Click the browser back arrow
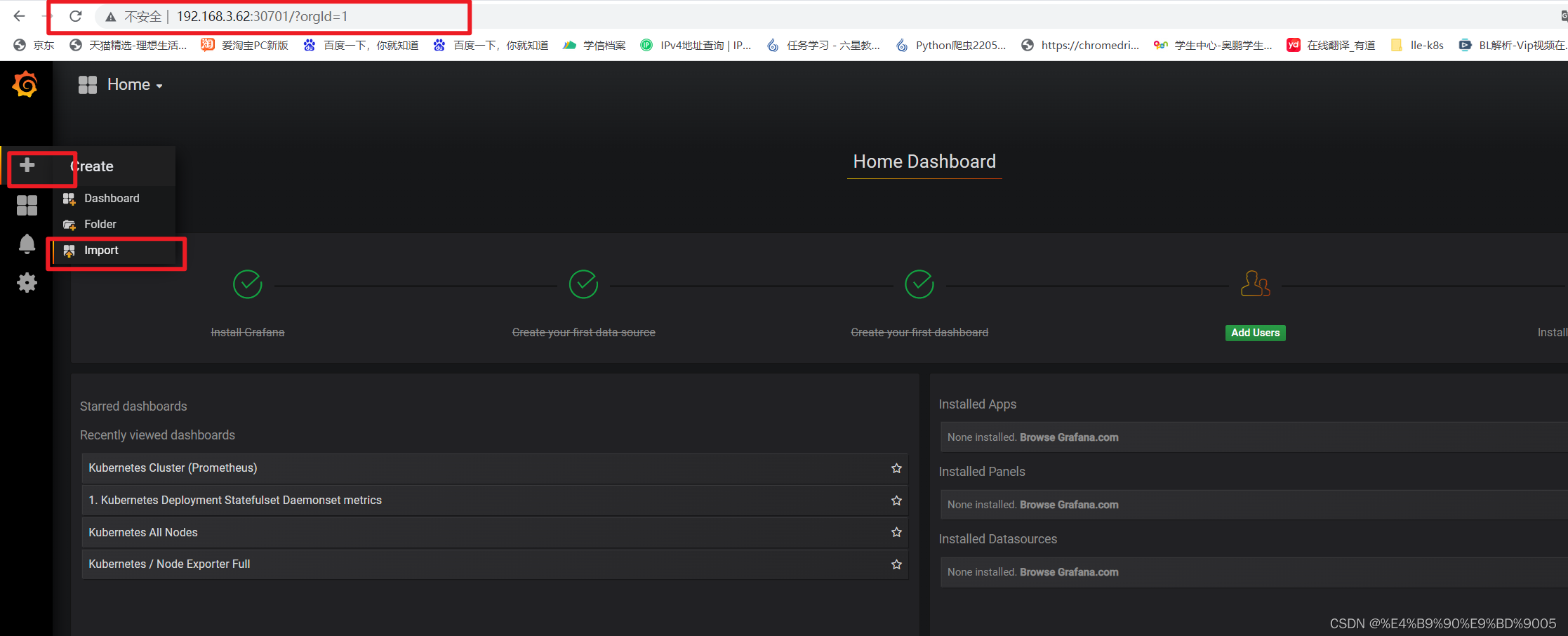 pyautogui.click(x=19, y=16)
